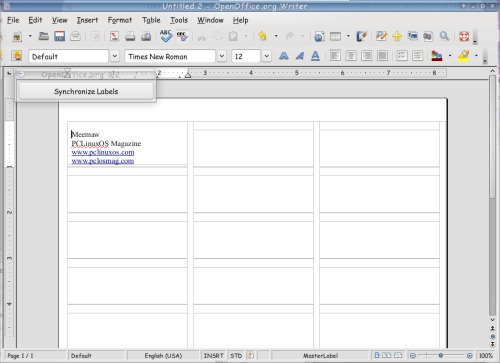Screen dimensions: 500x363
Task: Save the document with the floppy icon
Action: (x=59, y=36)
